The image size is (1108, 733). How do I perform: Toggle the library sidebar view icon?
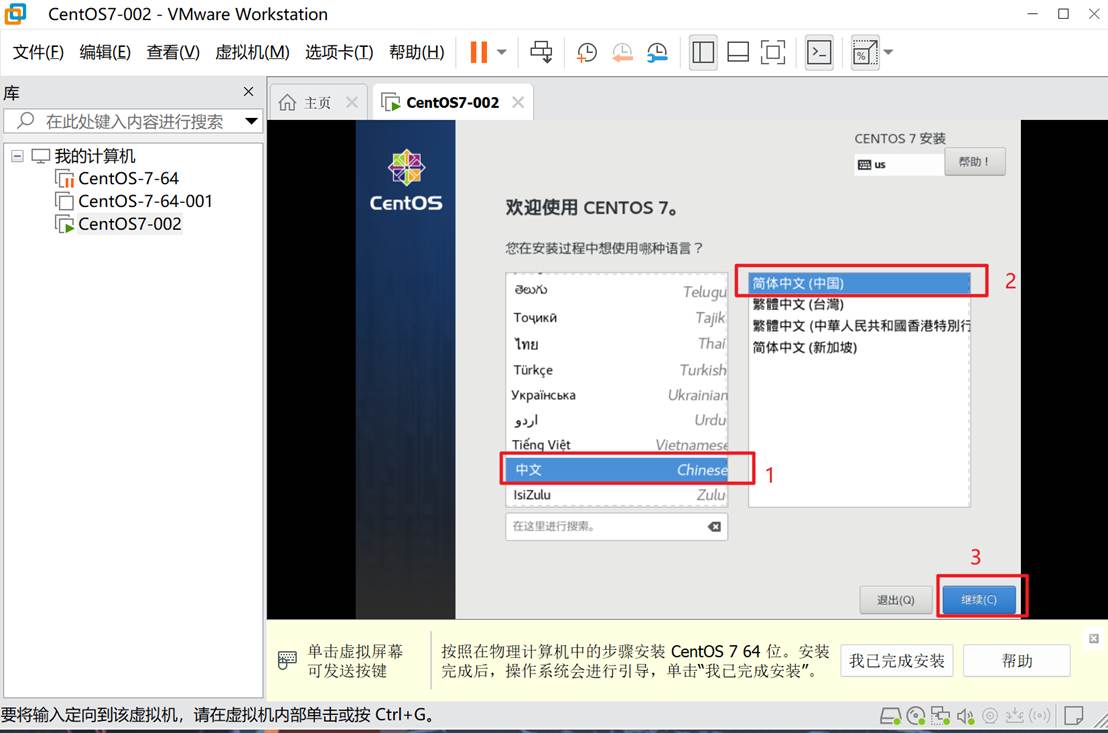703,52
